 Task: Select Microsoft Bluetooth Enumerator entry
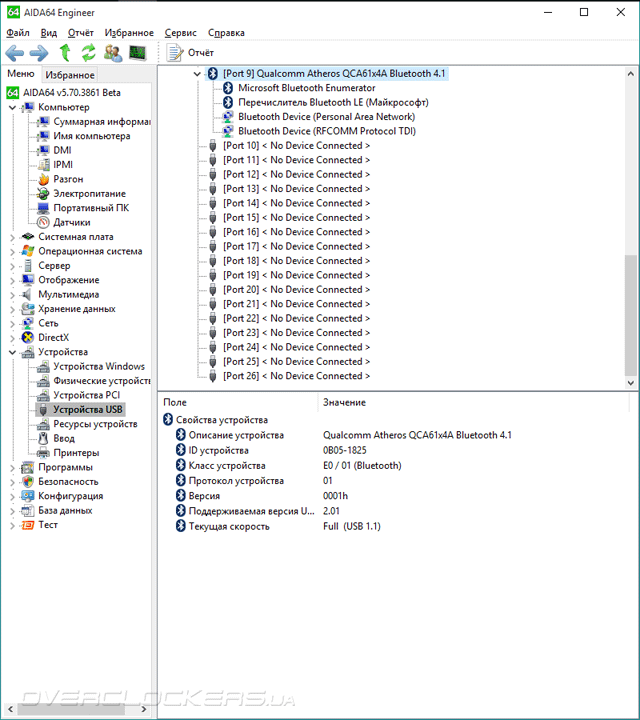click(306, 88)
